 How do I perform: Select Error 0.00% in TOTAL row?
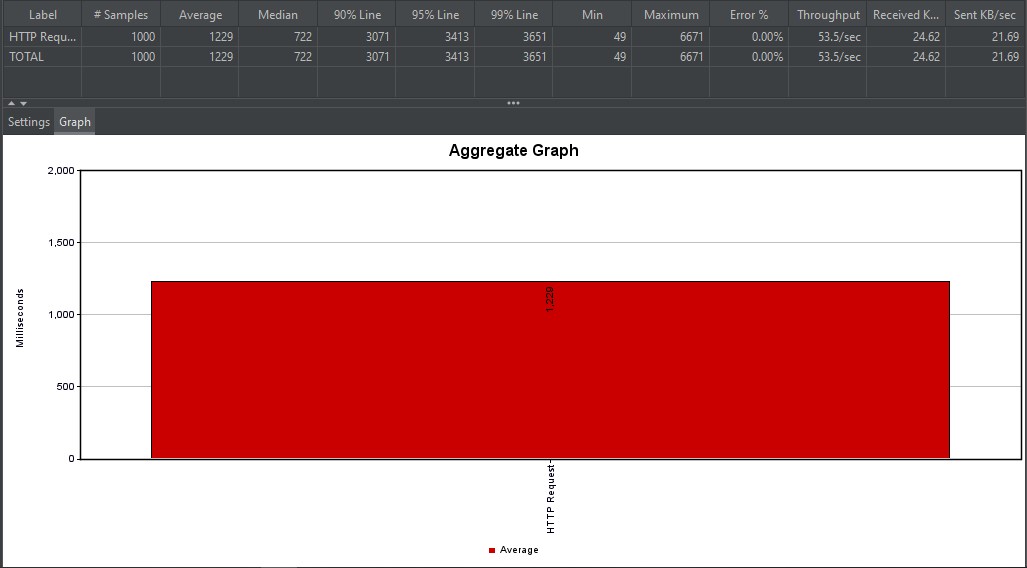[749, 57]
